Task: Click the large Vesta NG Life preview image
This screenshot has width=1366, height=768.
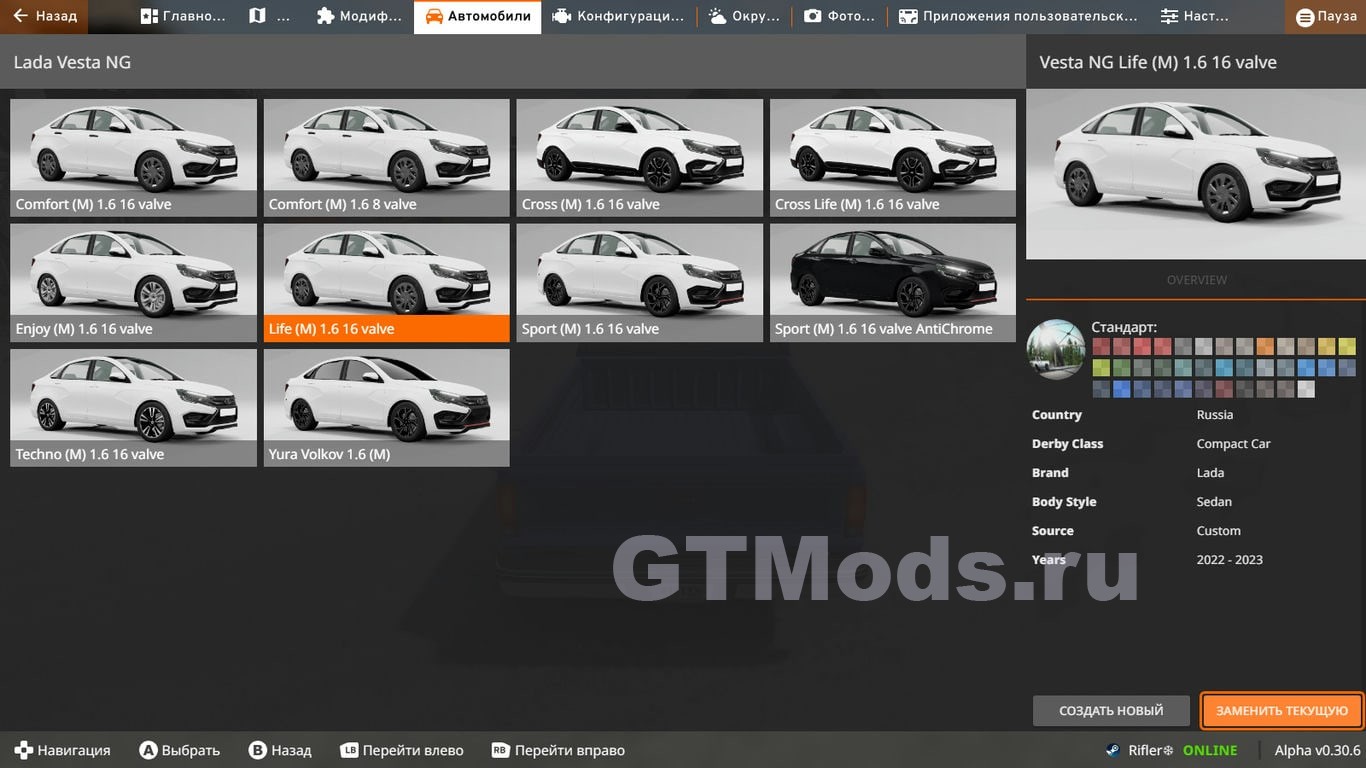Action: (x=1196, y=174)
